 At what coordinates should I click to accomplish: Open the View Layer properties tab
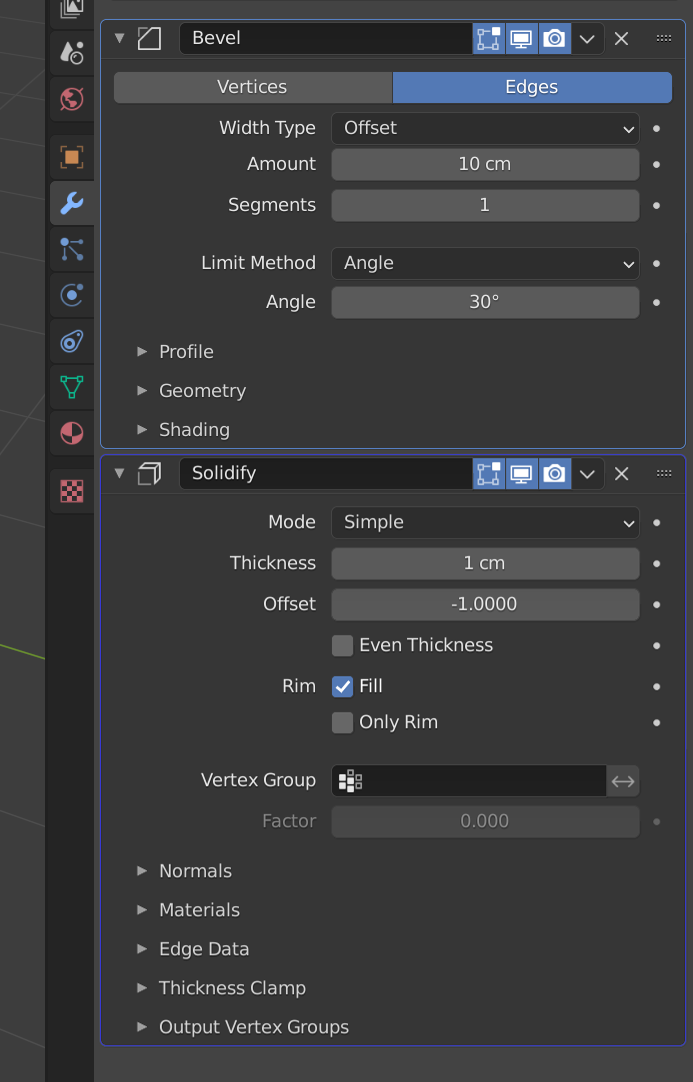[x=72, y=10]
